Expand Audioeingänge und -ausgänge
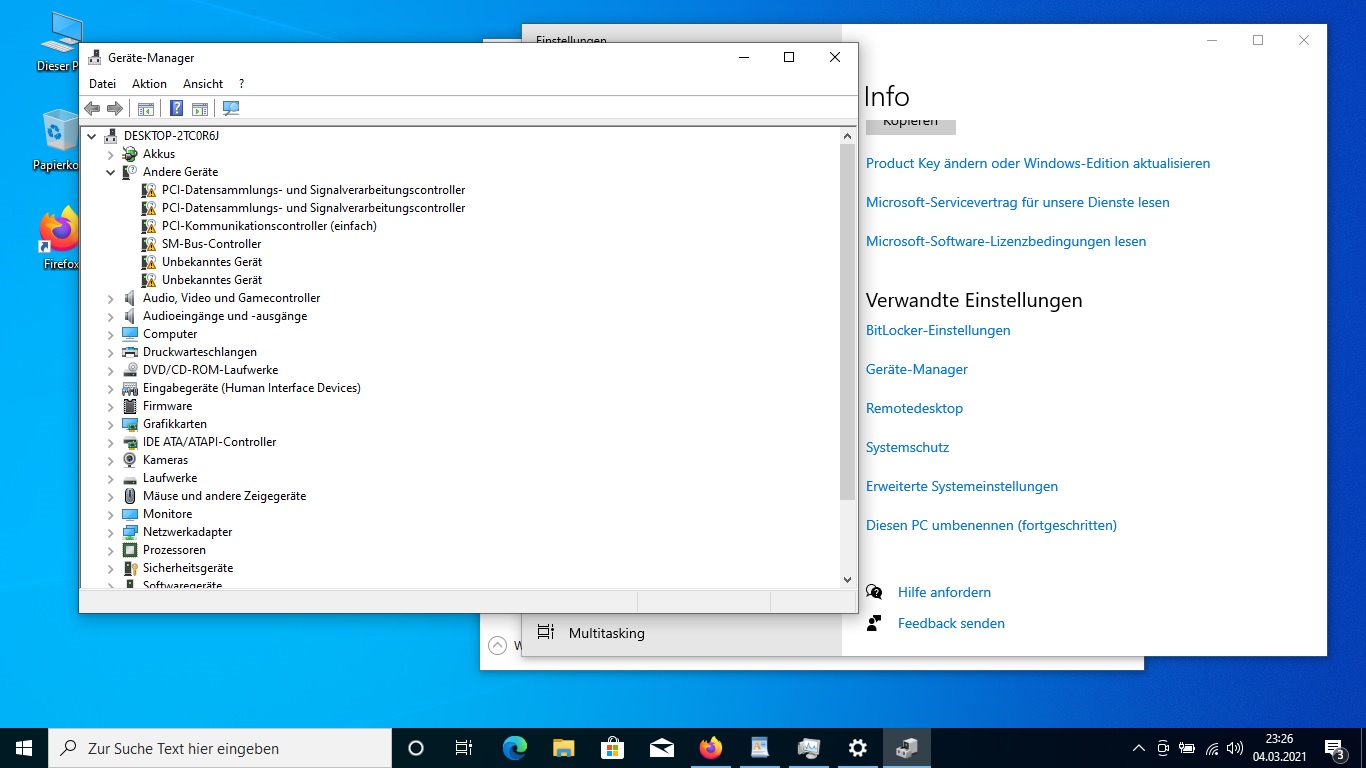Screen dimensions: 1366x768 click(x=111, y=316)
